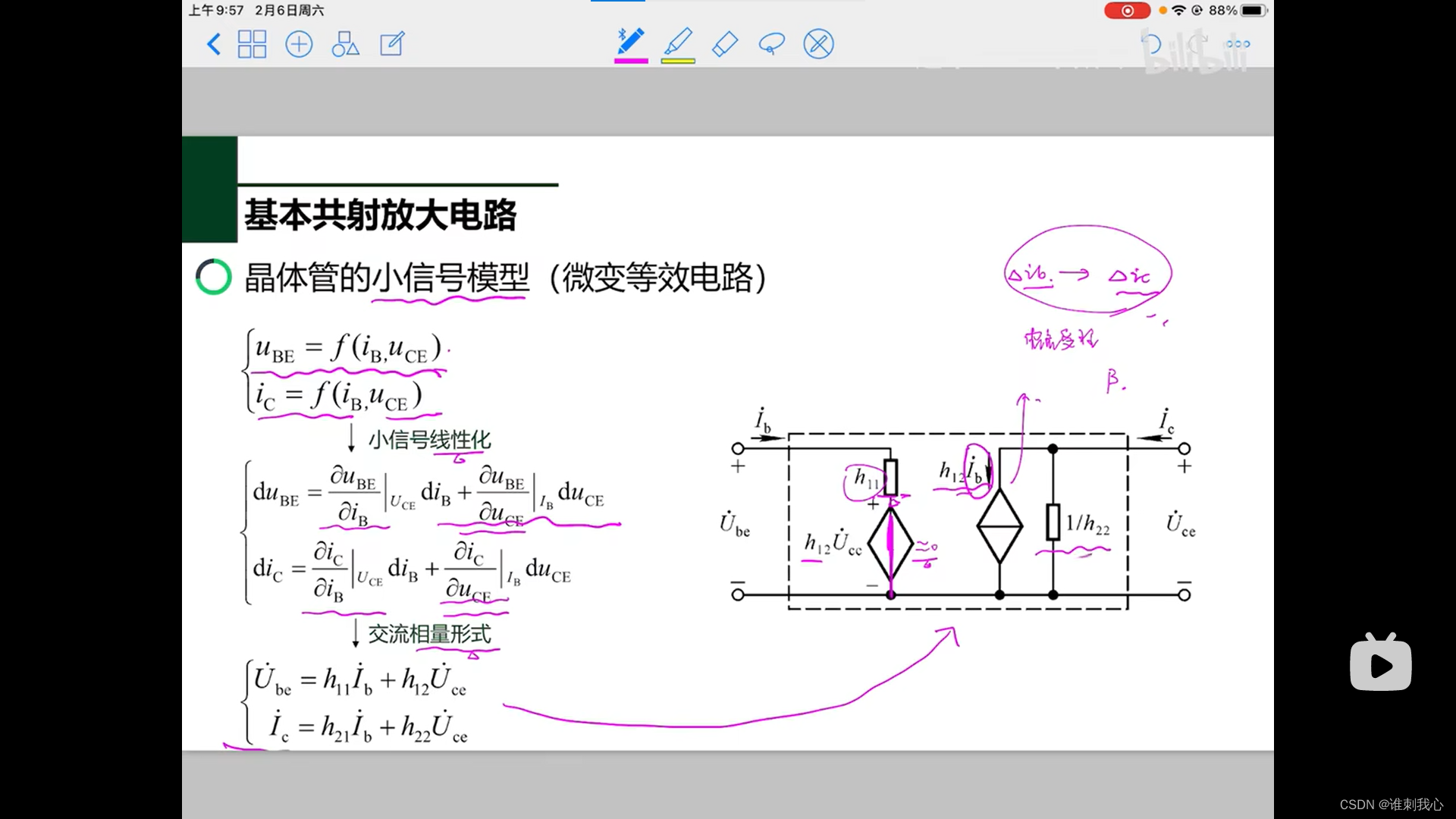This screenshot has width=1456, height=819.
Task: Click the green circle bullet marker
Action: pyautogui.click(x=213, y=278)
